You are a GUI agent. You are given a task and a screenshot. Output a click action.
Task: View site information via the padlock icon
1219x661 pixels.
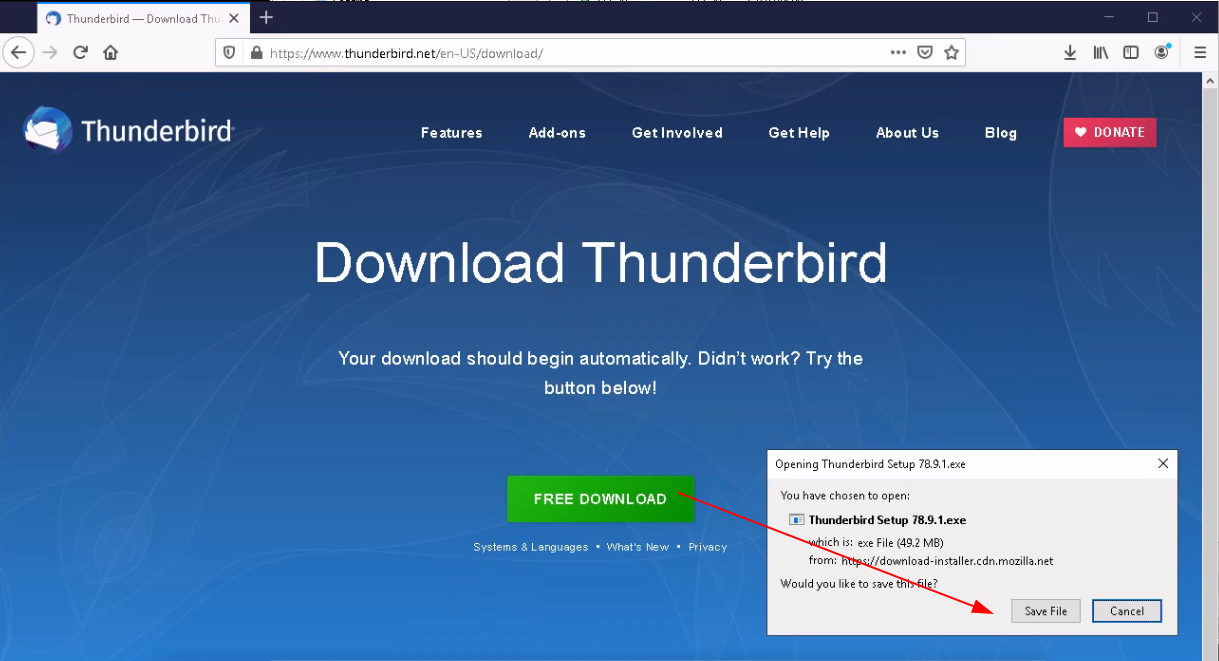(256, 53)
